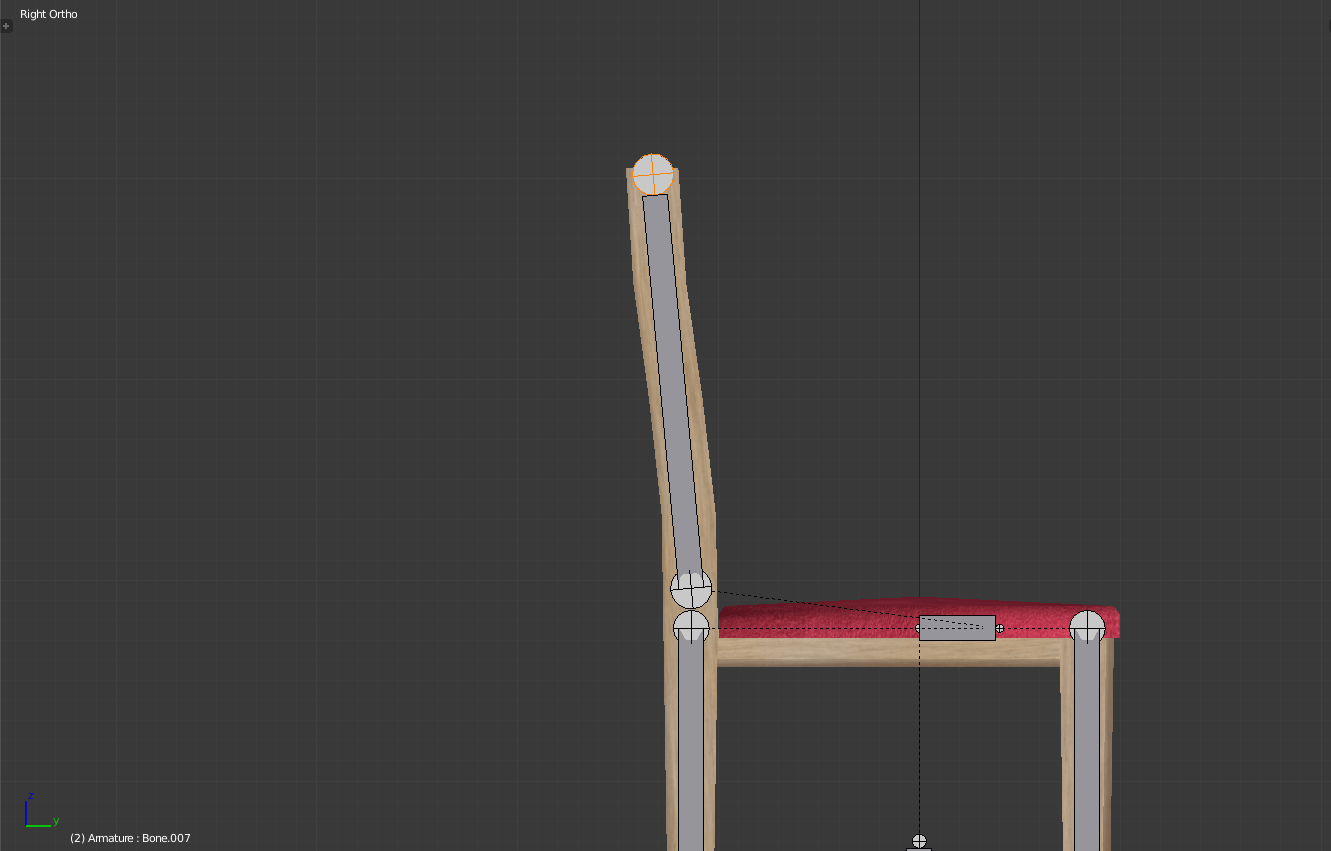
Task: Click the small joint right of seat bone
Action: [x=1000, y=628]
